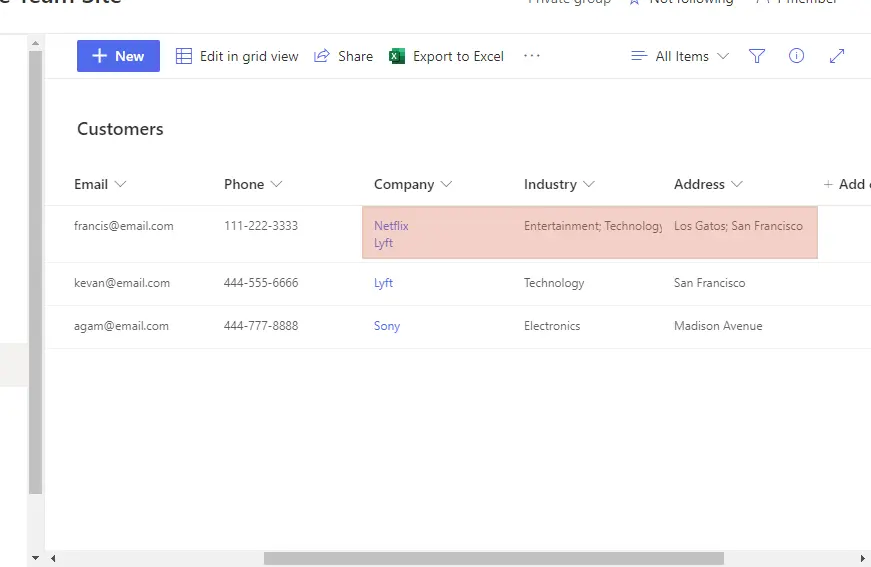Viewport: 871px width, 567px height.
Task: Export the list to Excel
Action: point(447,56)
